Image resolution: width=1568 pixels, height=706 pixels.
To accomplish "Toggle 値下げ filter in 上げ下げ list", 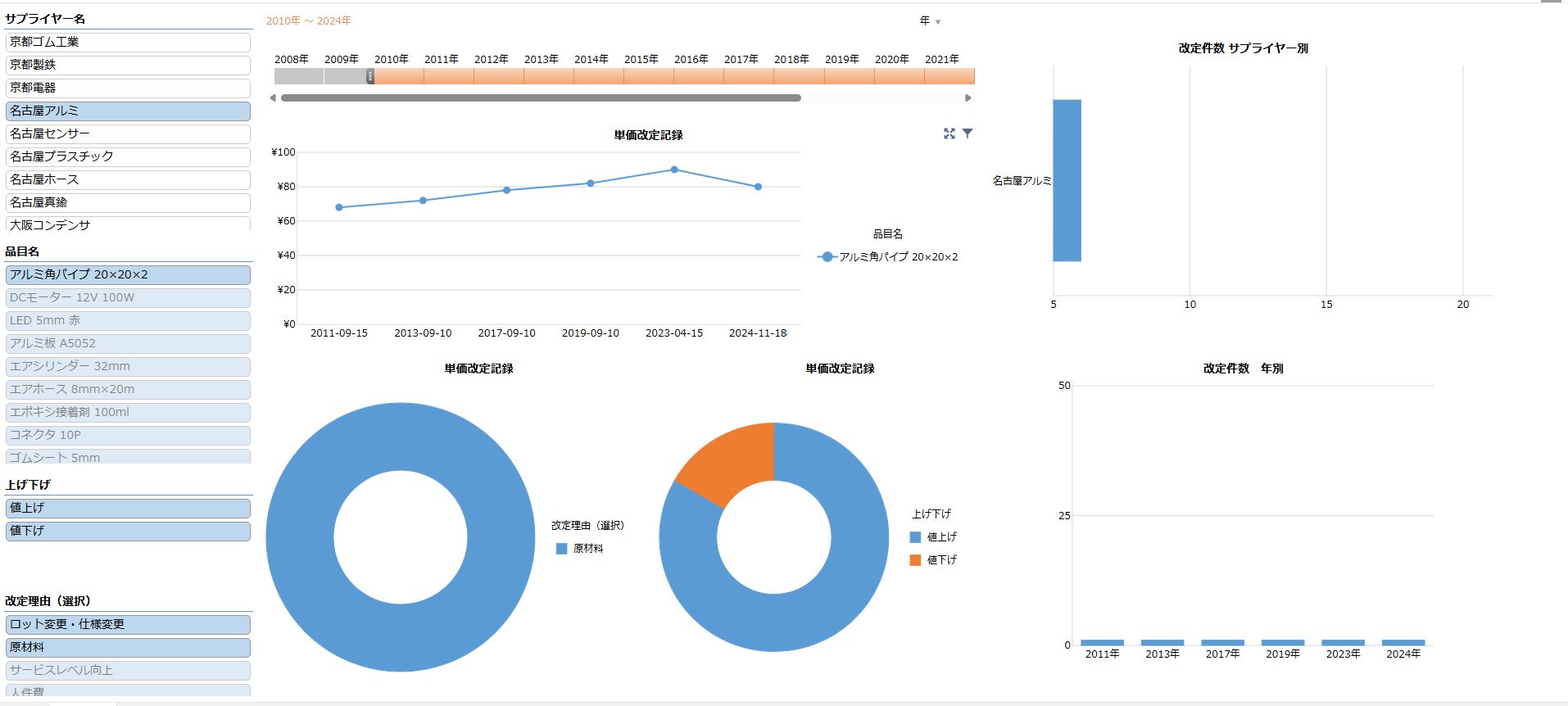I will (x=128, y=532).
